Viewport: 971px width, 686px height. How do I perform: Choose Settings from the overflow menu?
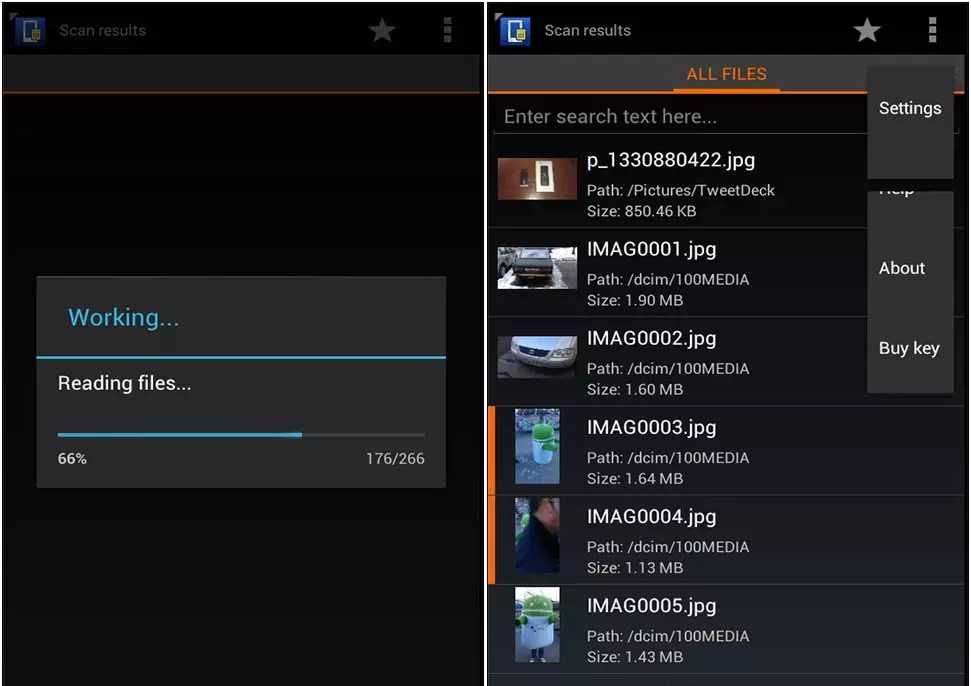(910, 108)
